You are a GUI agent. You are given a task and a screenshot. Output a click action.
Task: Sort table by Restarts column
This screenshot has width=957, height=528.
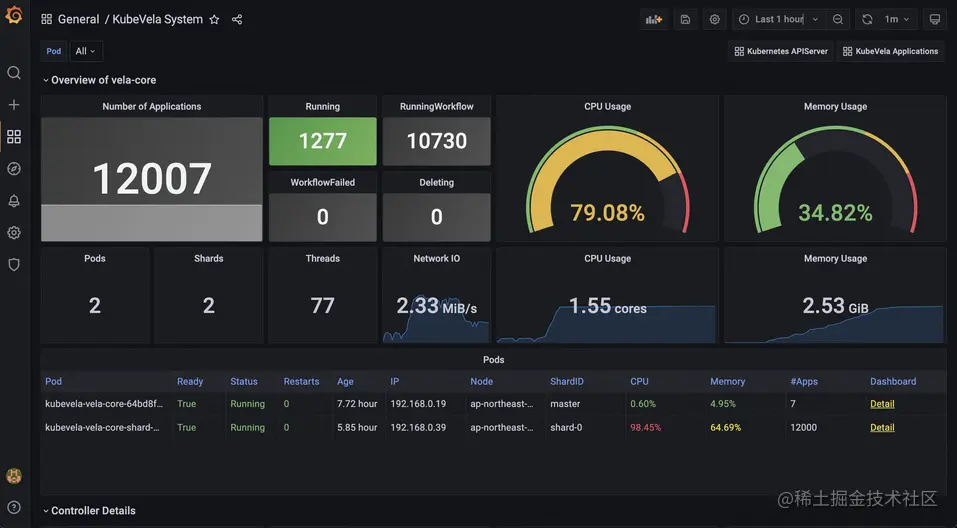pyautogui.click(x=301, y=382)
